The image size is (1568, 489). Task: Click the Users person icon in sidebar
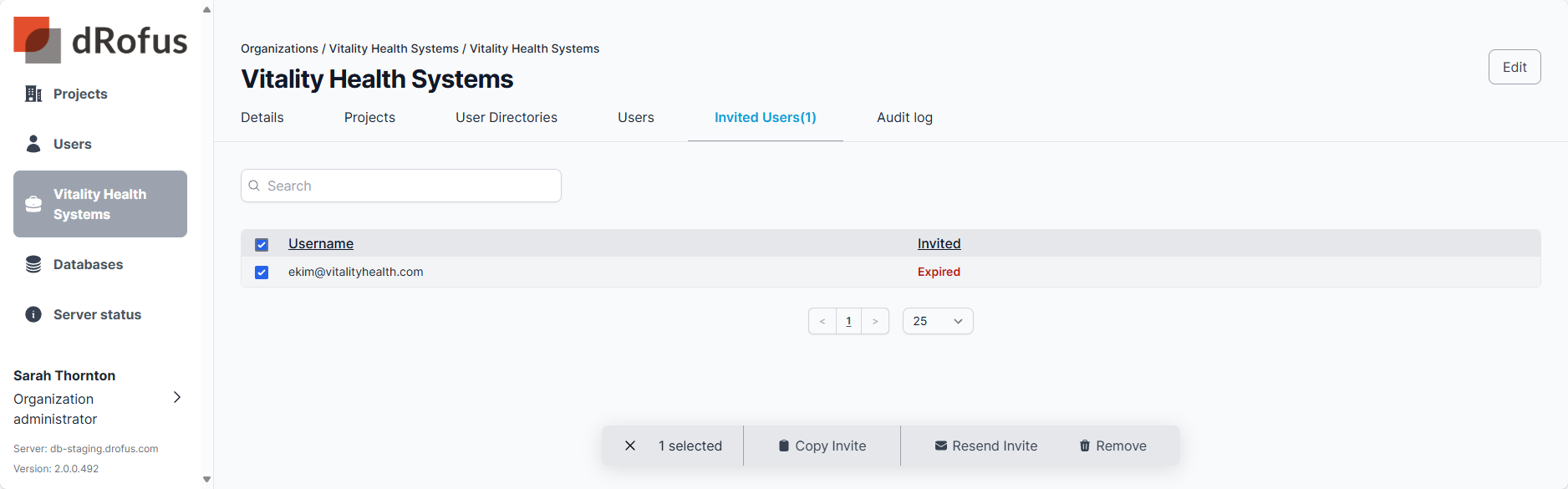coord(33,144)
